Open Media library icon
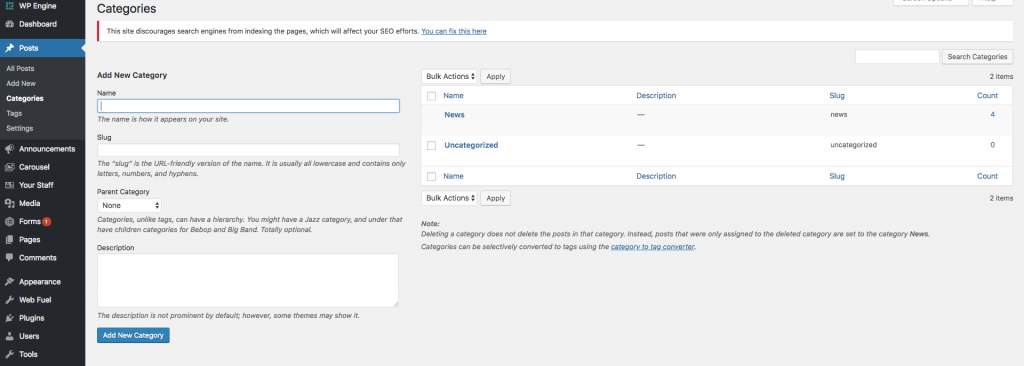 (10, 203)
